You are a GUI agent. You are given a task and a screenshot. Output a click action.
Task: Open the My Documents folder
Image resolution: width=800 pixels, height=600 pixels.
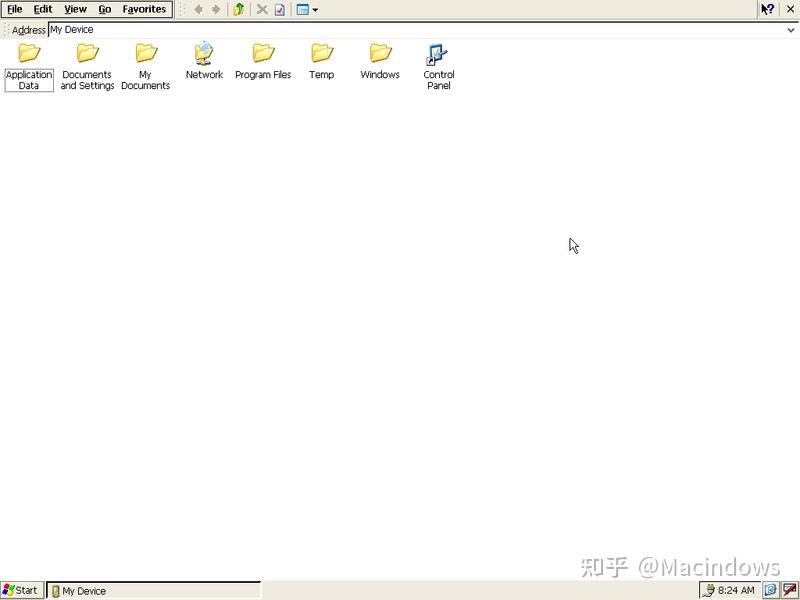click(x=145, y=57)
